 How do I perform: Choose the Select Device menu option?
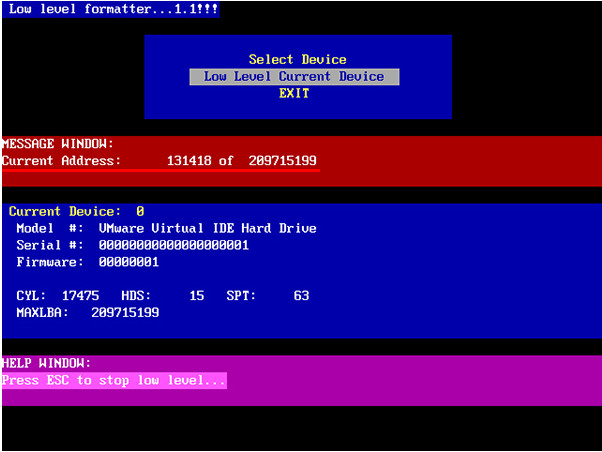click(297, 60)
